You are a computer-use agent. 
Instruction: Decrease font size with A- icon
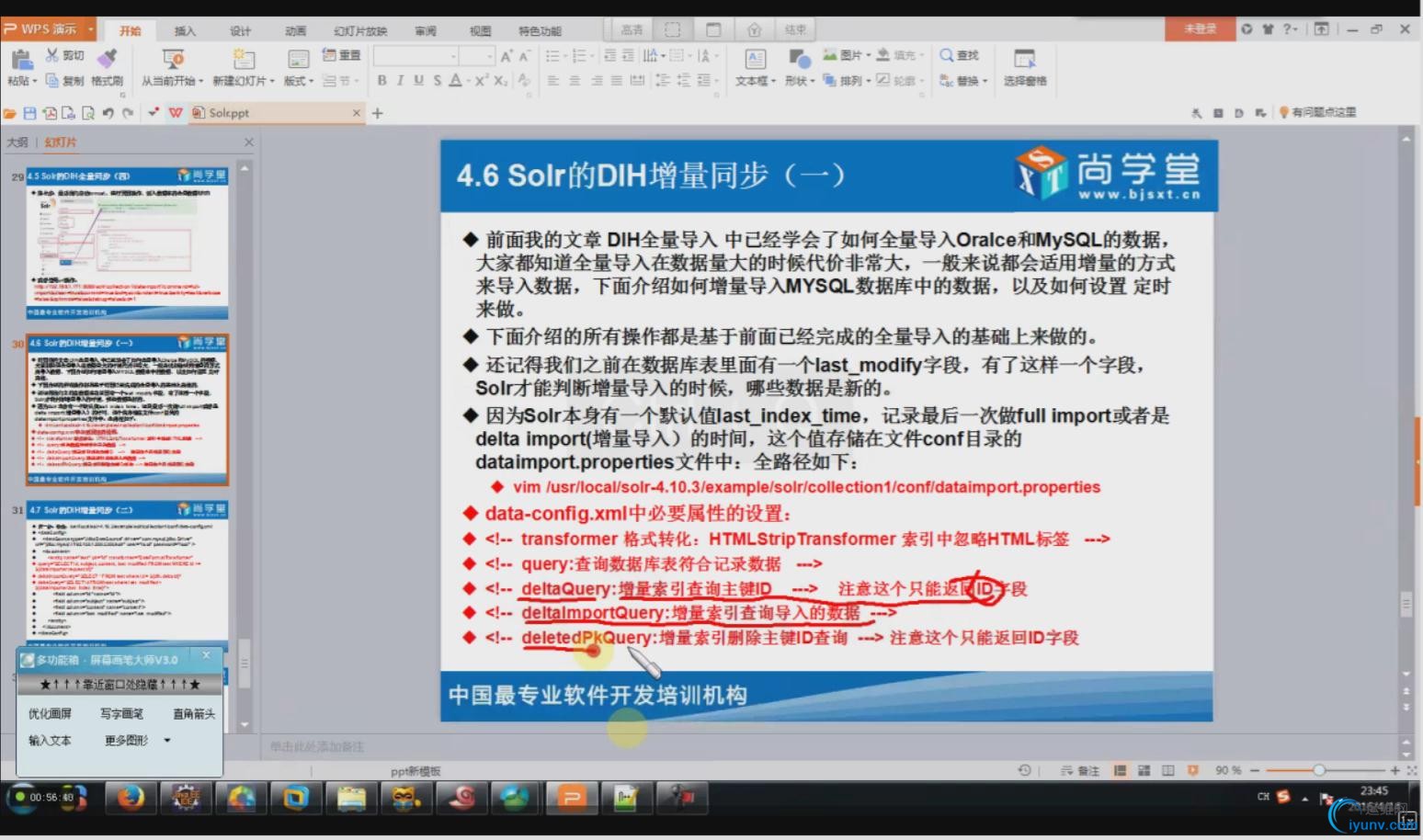pos(524,56)
